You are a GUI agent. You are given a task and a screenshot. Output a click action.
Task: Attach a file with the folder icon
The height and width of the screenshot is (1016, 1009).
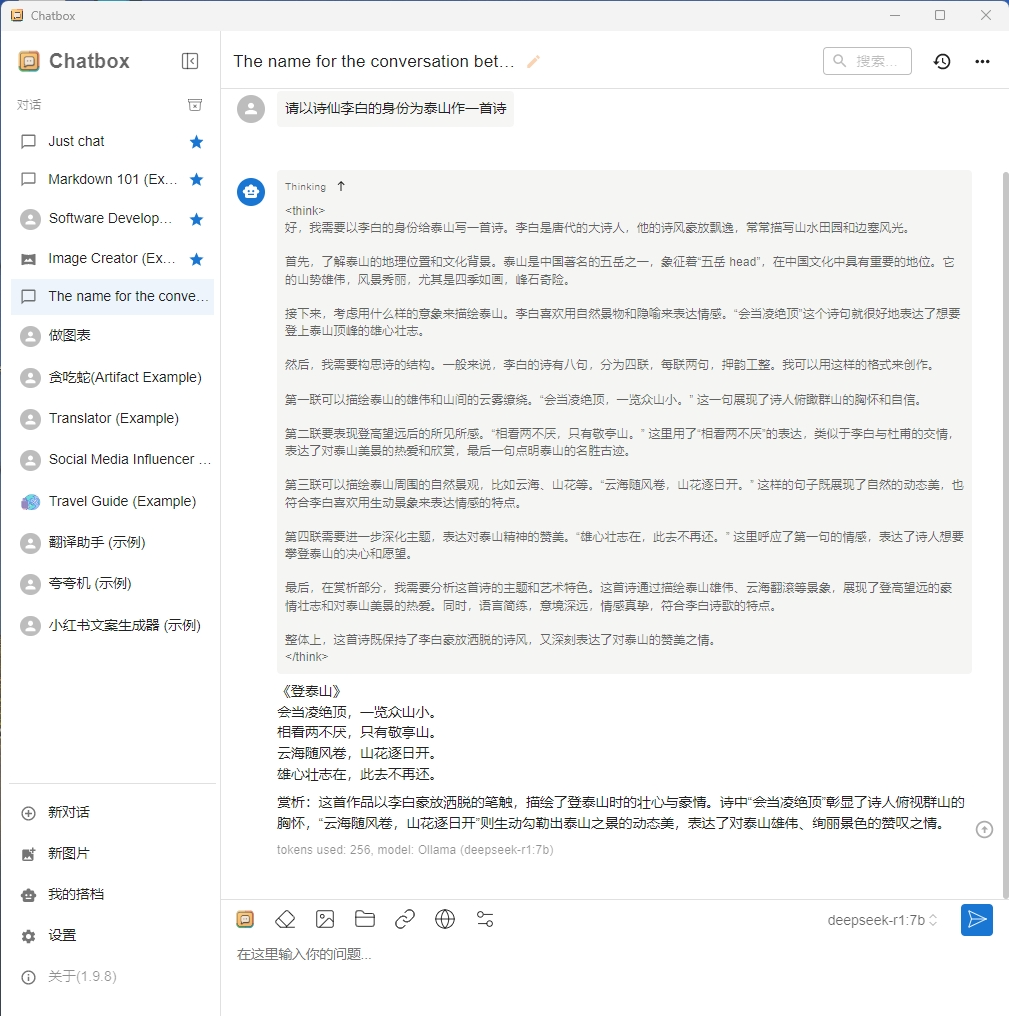point(365,919)
